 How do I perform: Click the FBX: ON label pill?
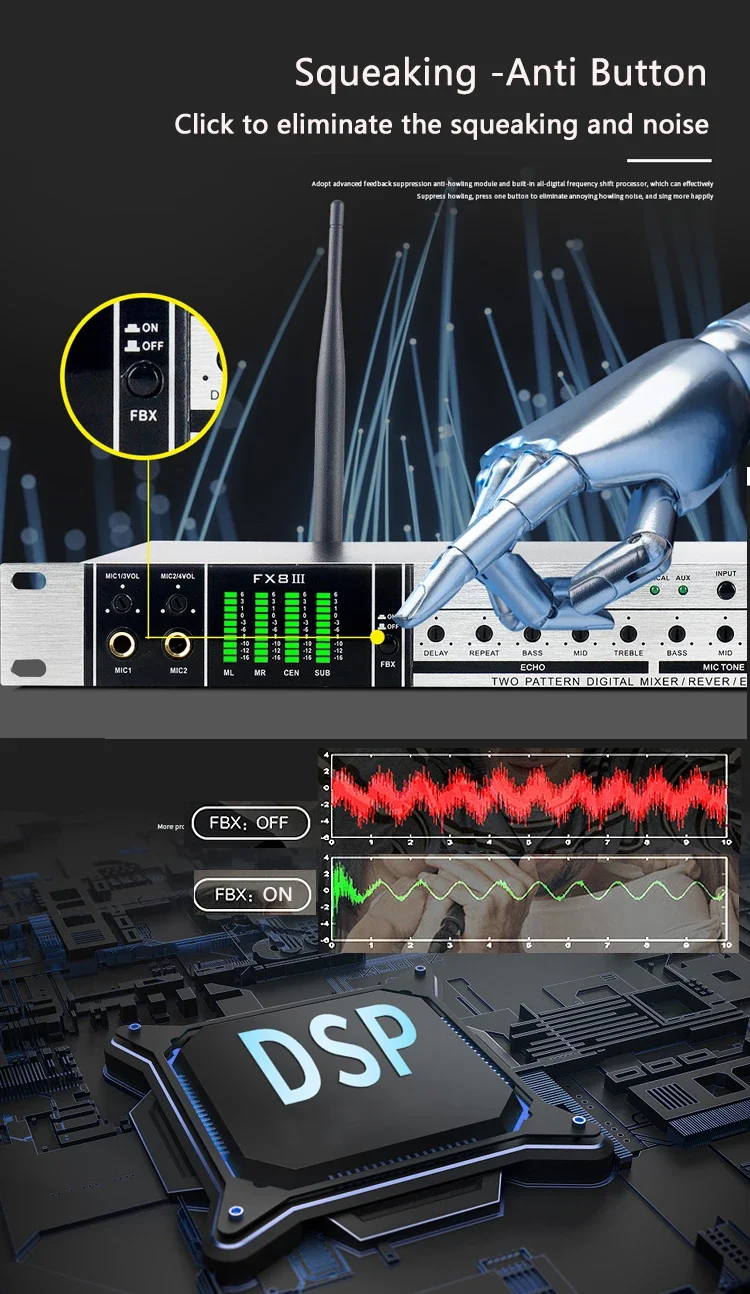253,894
